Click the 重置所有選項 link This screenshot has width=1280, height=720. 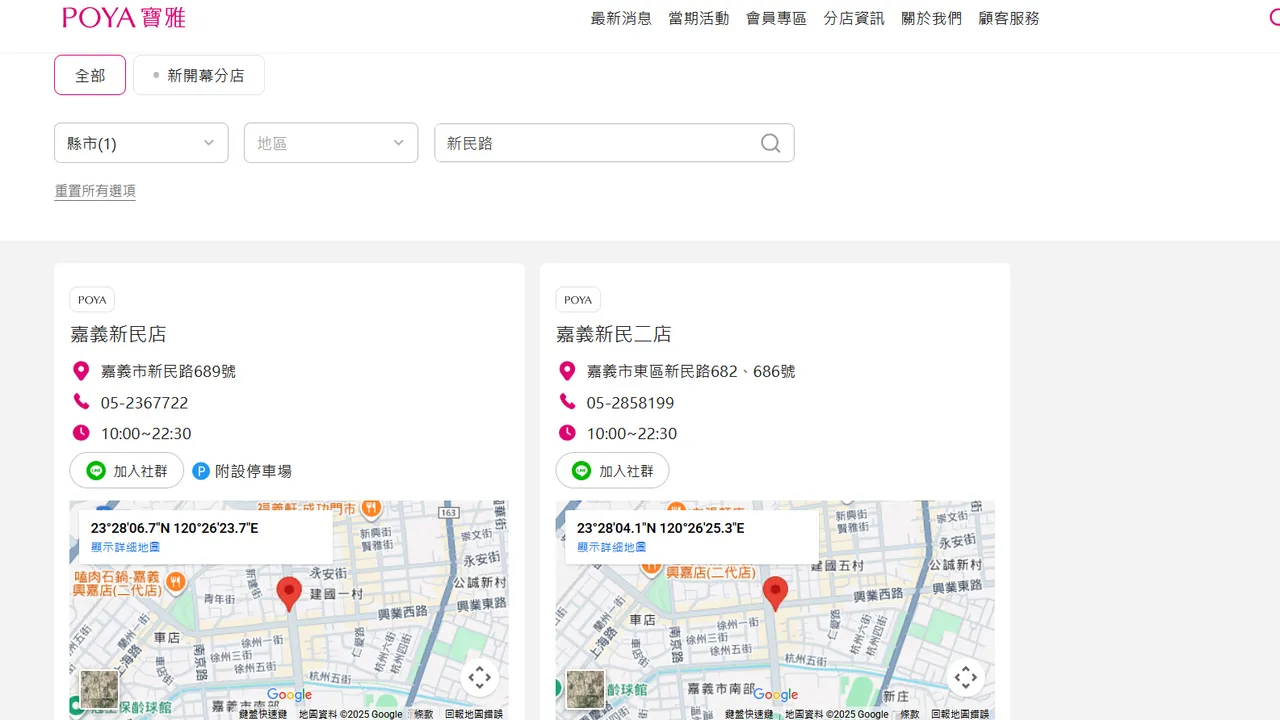pos(95,190)
